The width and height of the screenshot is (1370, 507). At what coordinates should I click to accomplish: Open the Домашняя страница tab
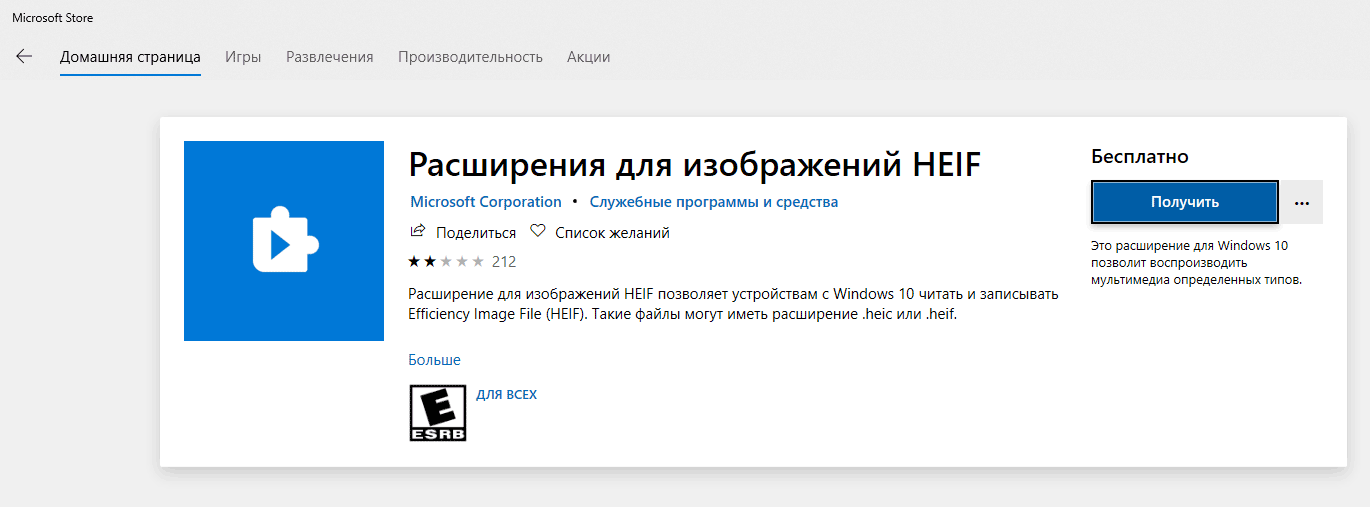pos(130,57)
